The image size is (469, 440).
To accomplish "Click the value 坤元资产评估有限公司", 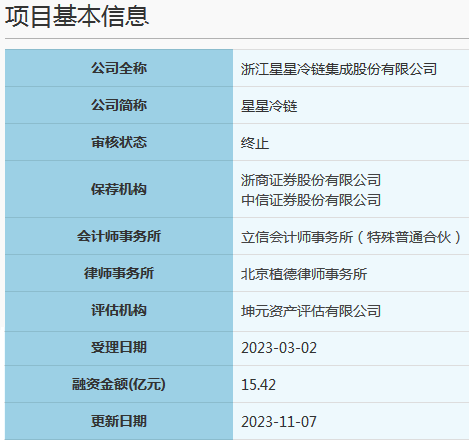I will tap(311, 311).
